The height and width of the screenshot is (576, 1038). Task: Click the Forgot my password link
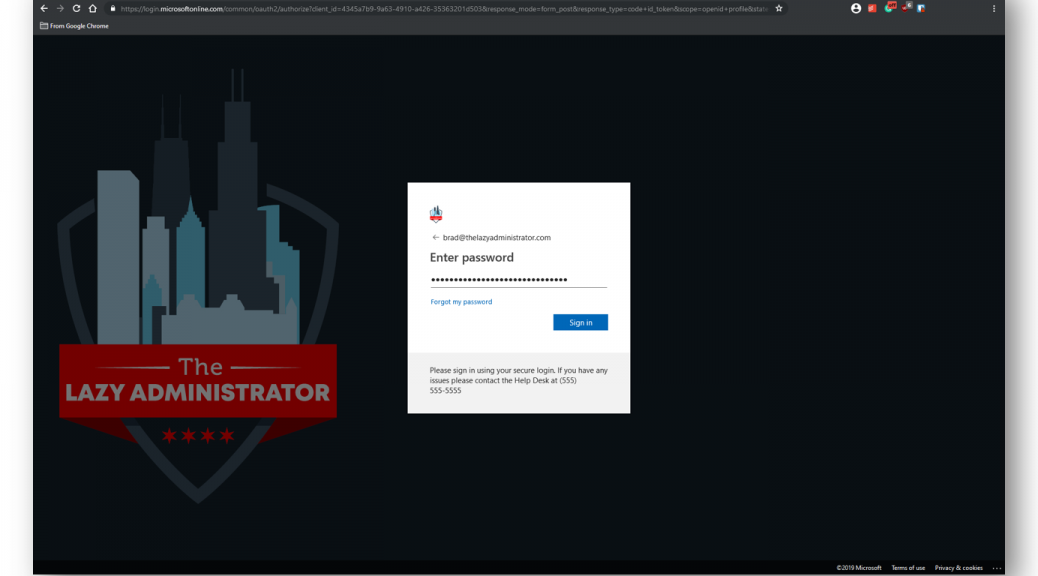point(461,302)
